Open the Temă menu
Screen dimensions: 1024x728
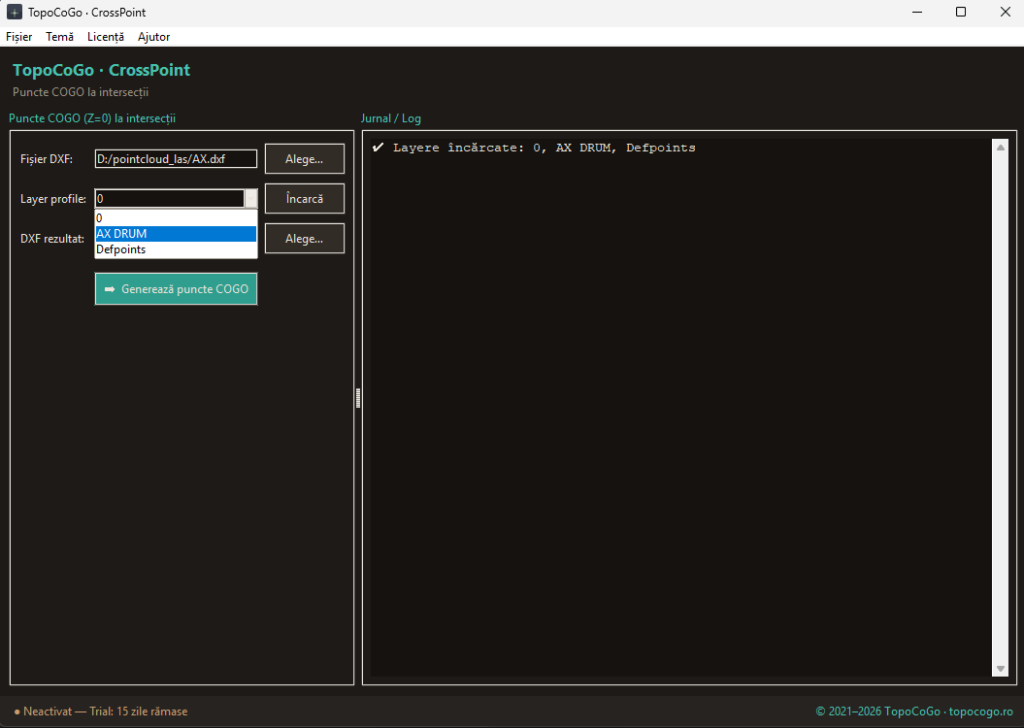(x=59, y=37)
